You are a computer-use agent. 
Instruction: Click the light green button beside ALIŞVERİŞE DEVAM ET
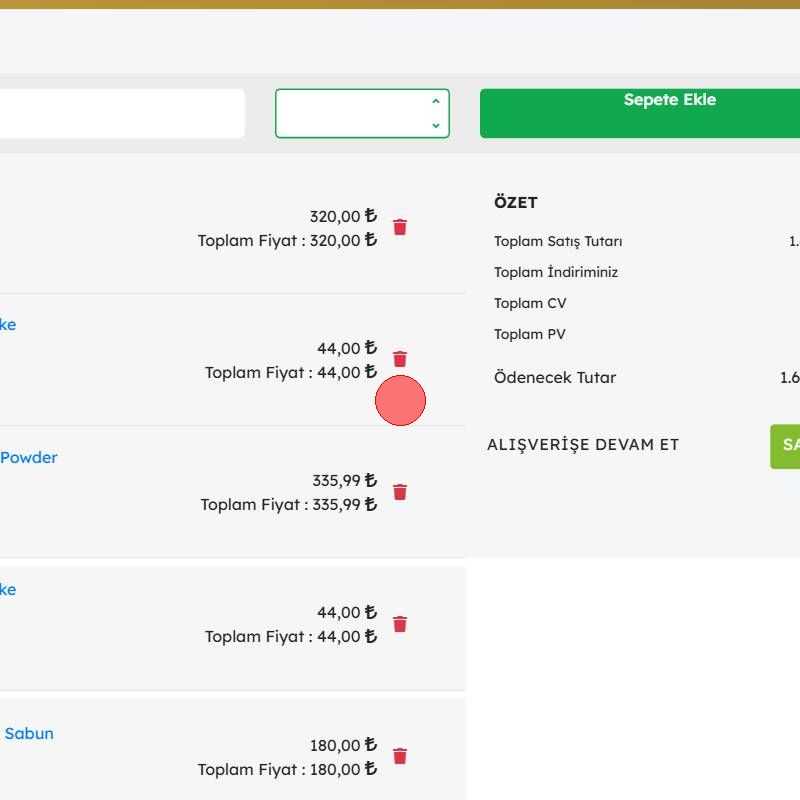click(x=786, y=446)
